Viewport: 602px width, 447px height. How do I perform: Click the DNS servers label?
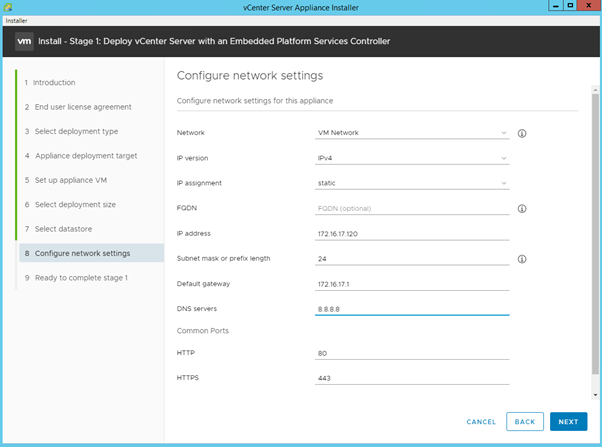click(x=197, y=309)
